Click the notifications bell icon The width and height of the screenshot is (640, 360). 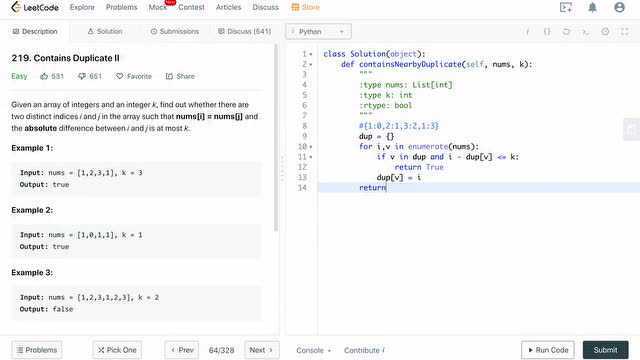coord(592,7)
